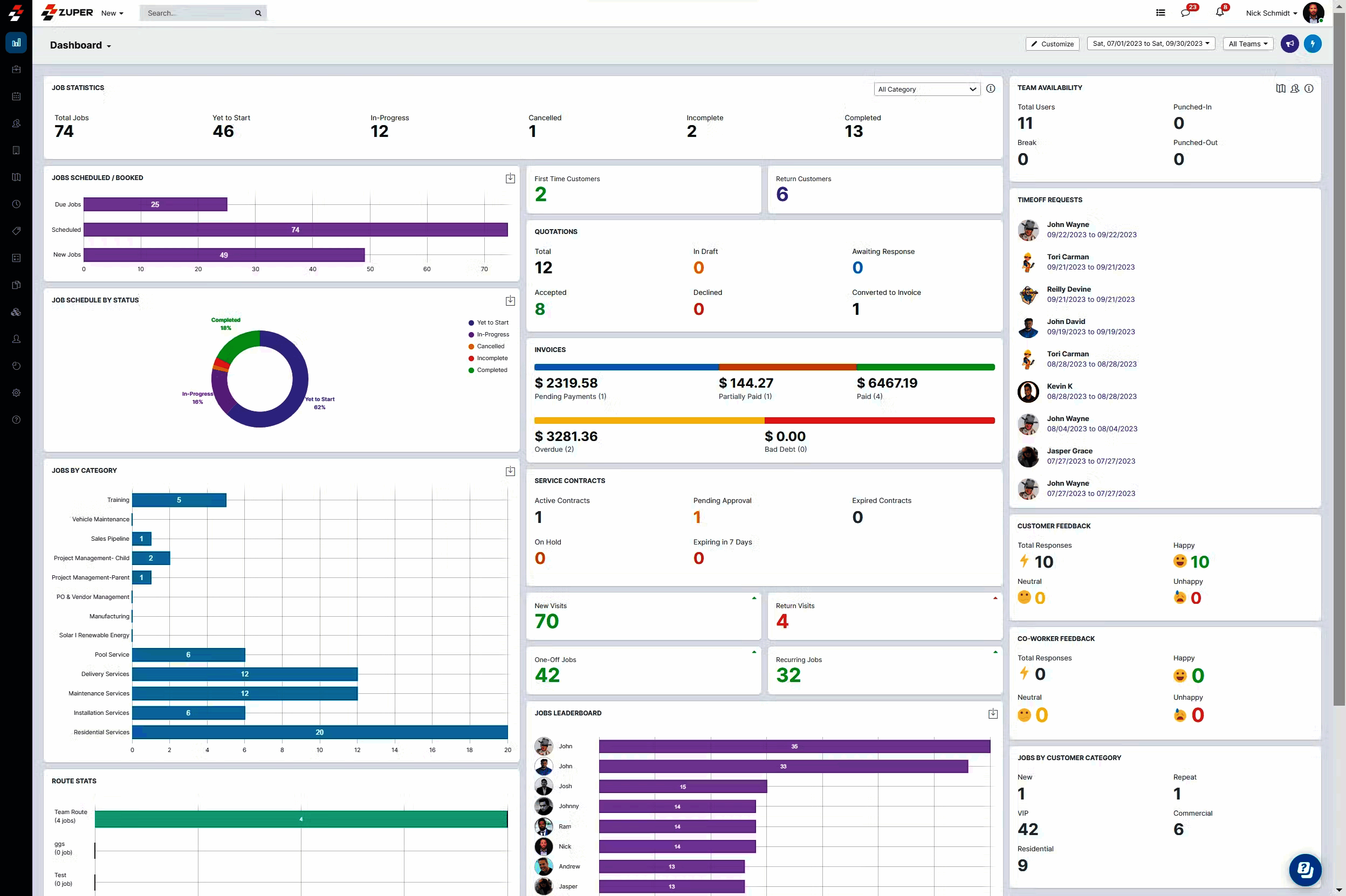1346x896 pixels.
Task: Expand the All Teams filter dropdown
Action: point(1247,44)
